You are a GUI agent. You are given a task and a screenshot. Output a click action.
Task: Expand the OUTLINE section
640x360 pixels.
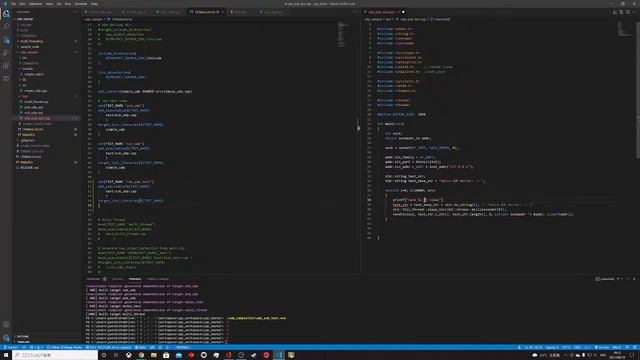click(x=23, y=336)
